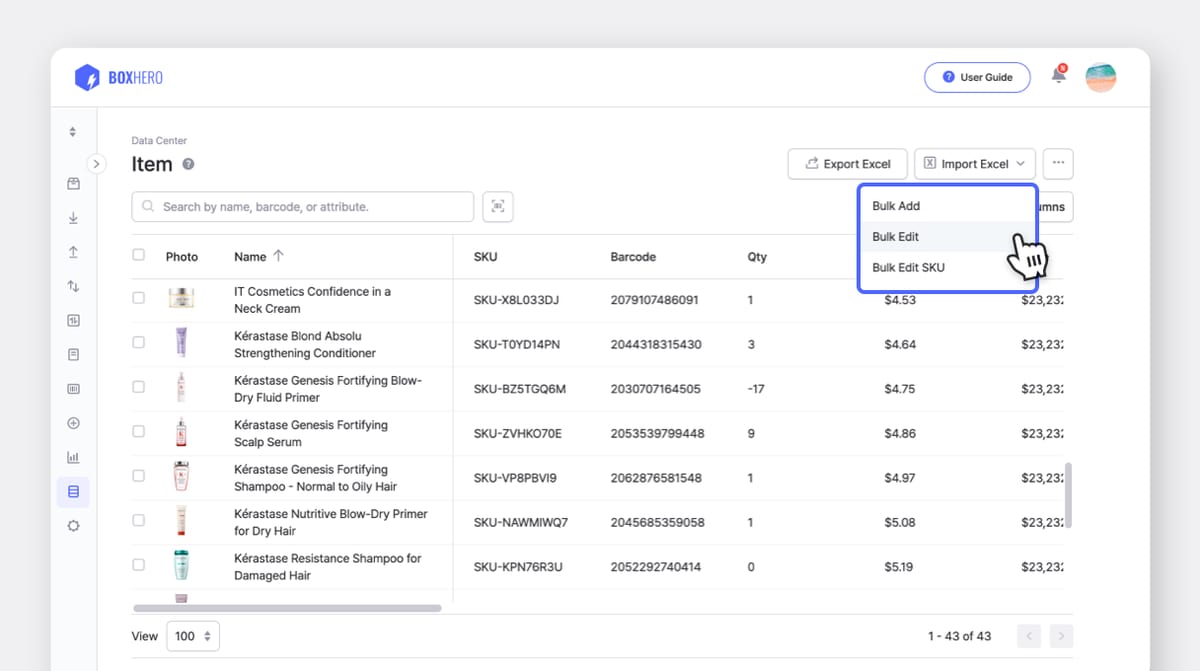Click the three-dot More actions icon
This screenshot has height=671, width=1200.
(x=1057, y=163)
